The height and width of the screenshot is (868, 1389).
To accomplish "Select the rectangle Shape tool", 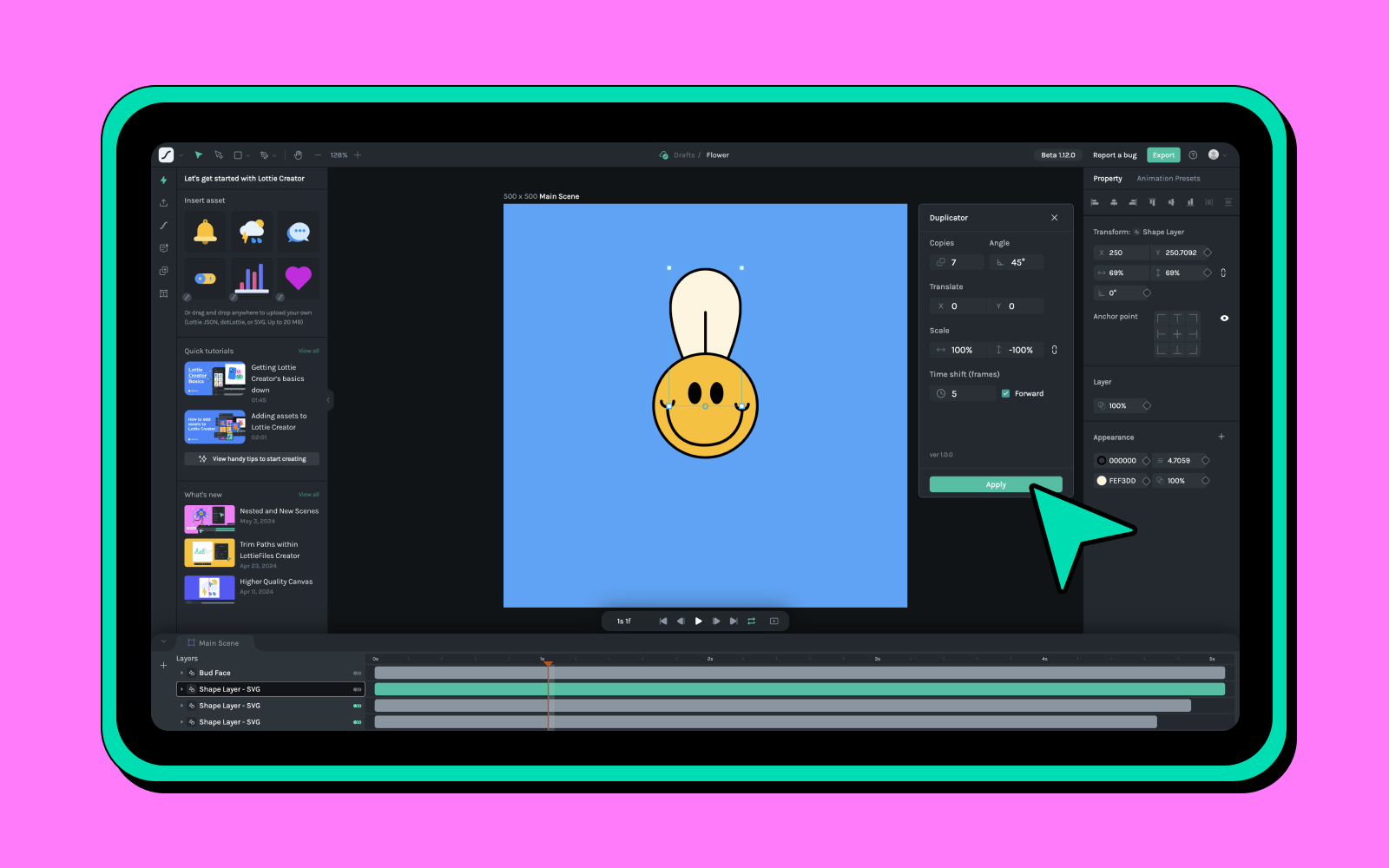I will tap(239, 155).
